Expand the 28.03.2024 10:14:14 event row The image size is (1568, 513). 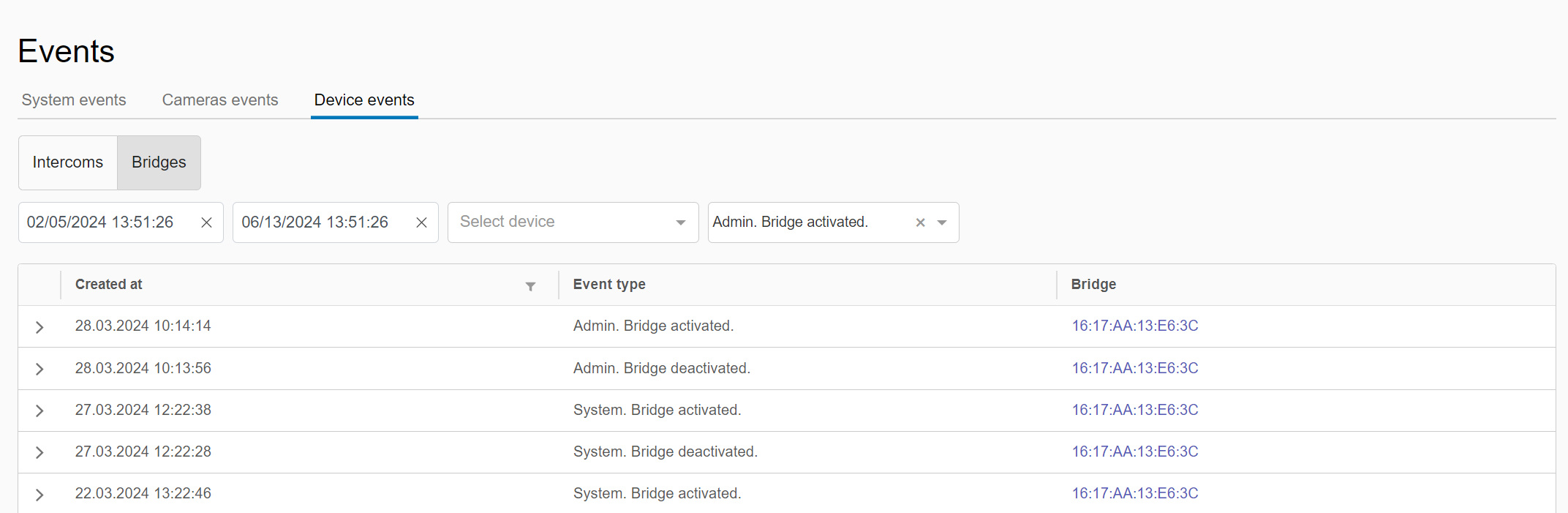(x=39, y=327)
